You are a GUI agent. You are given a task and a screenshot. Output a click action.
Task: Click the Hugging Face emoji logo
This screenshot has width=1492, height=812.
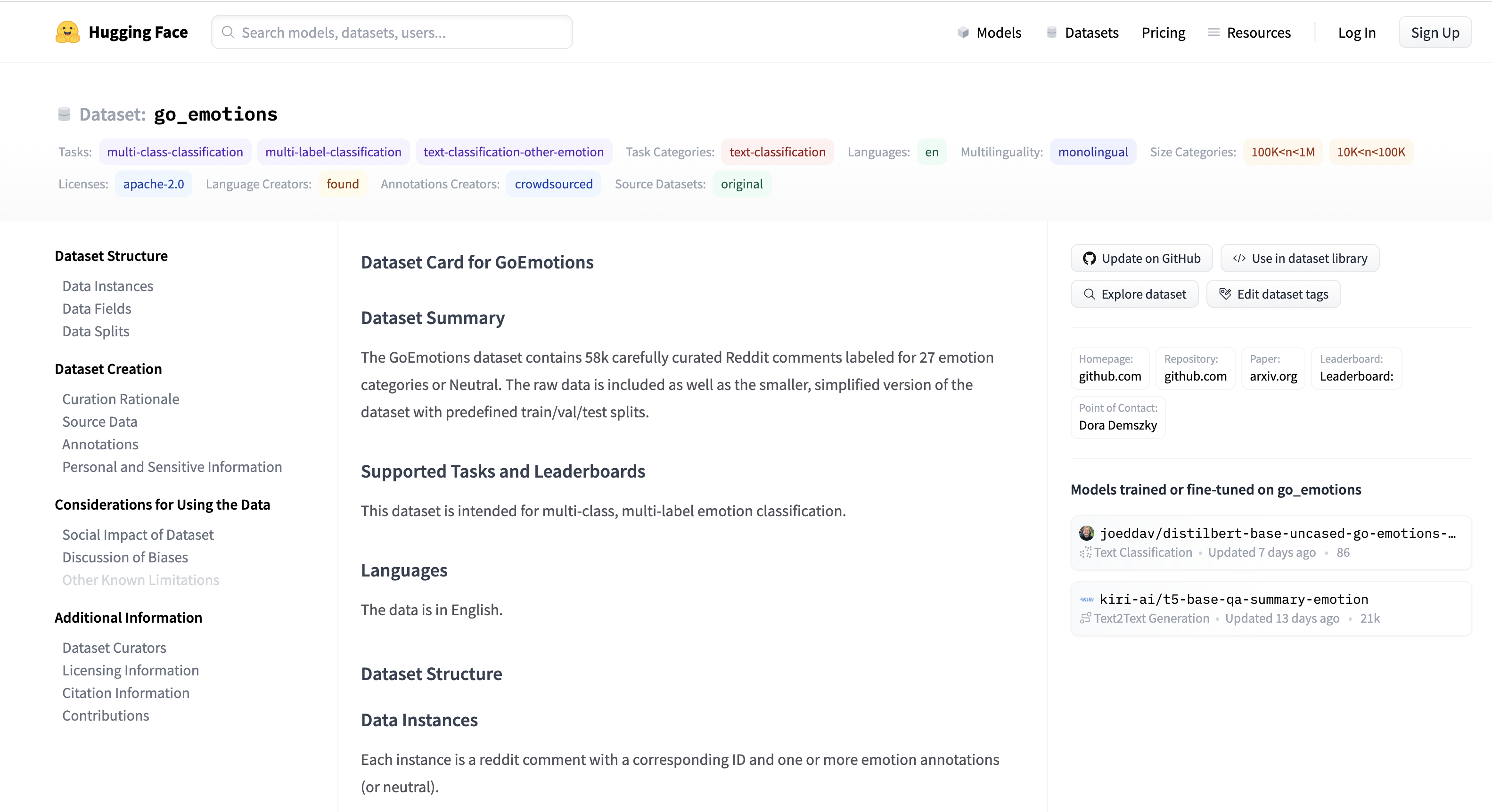pos(67,32)
